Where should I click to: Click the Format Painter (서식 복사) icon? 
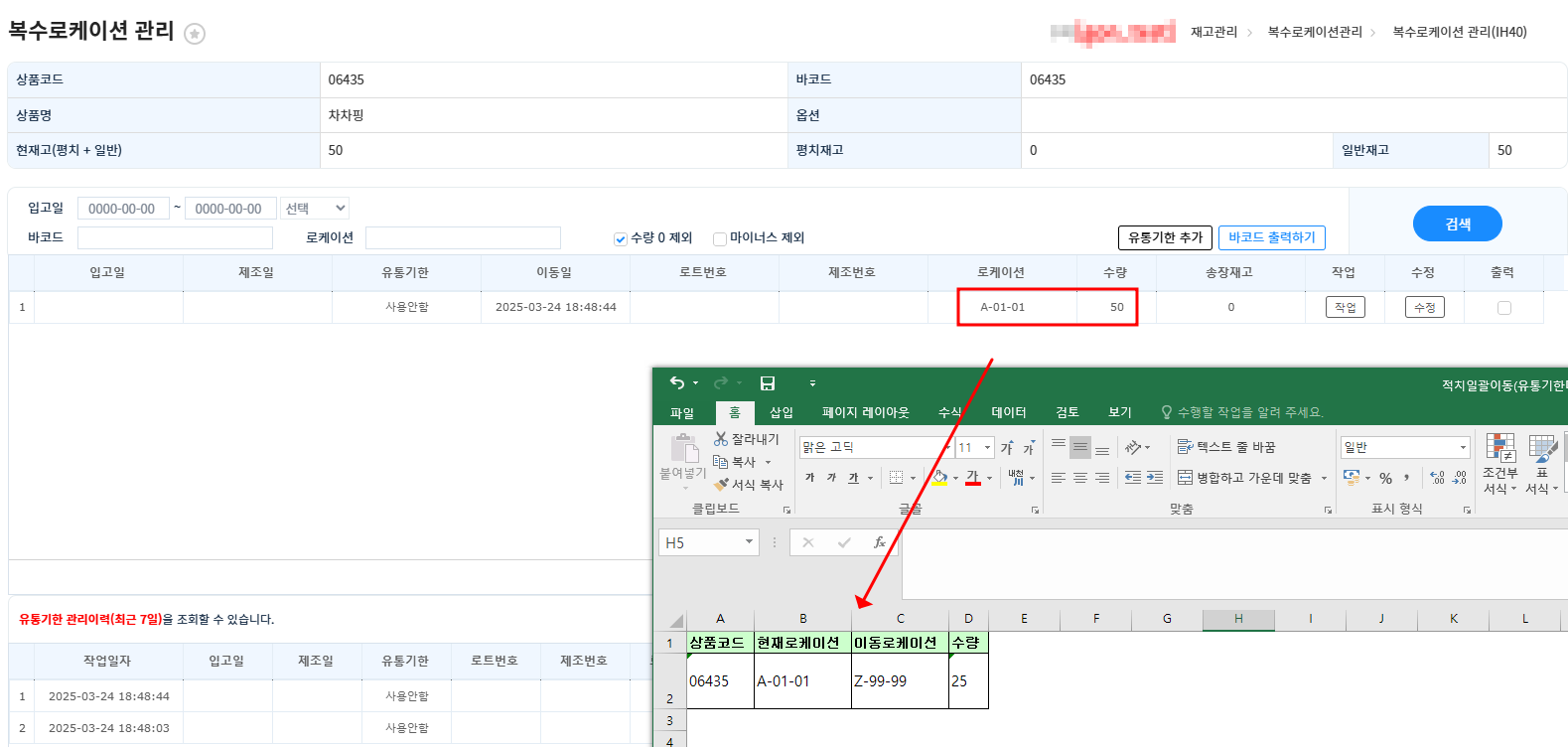point(721,485)
